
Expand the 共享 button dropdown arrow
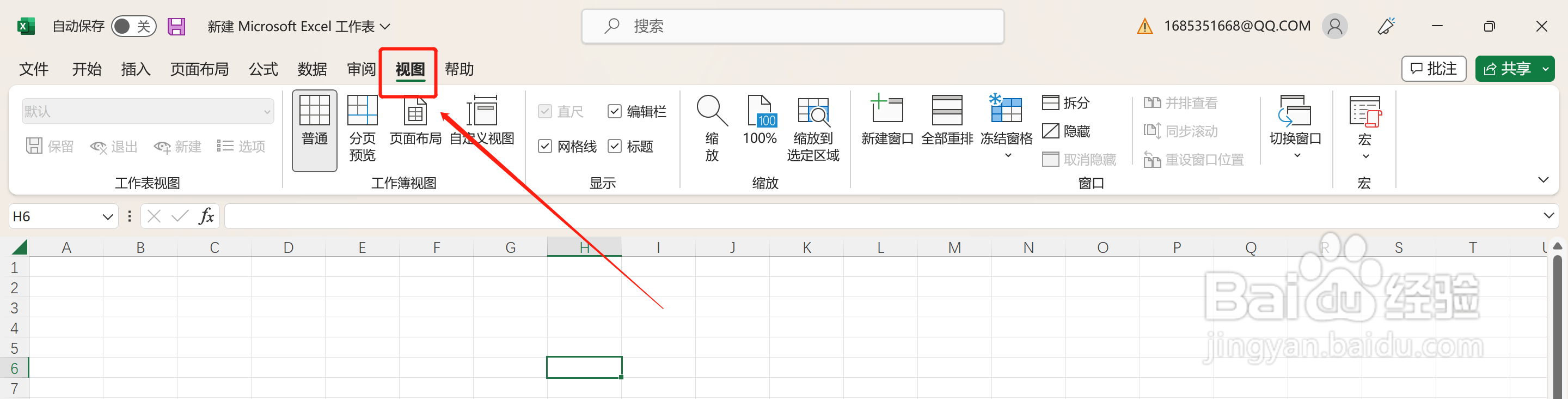[x=1546, y=68]
